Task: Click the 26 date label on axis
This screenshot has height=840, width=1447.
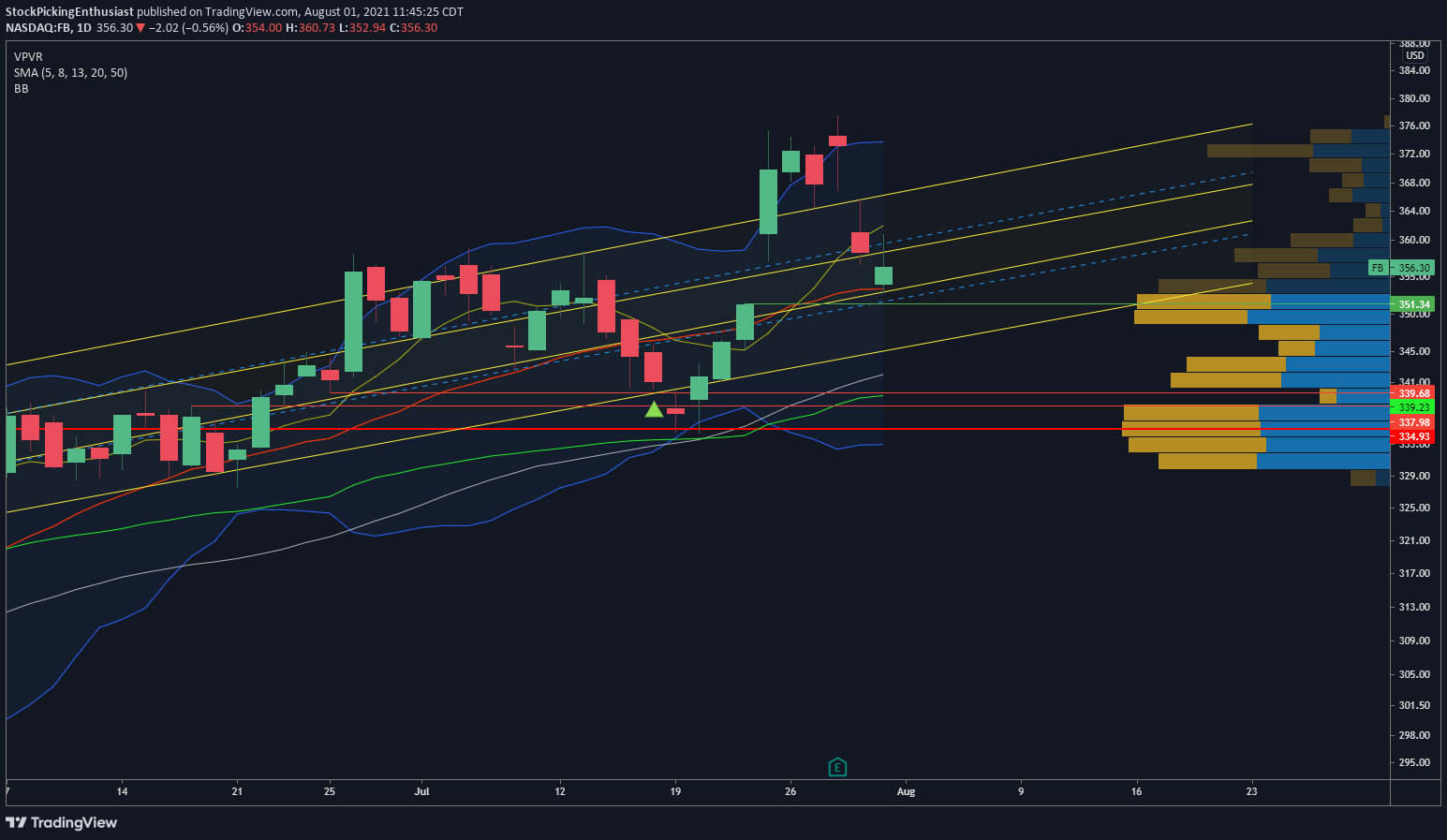Action: [x=790, y=791]
